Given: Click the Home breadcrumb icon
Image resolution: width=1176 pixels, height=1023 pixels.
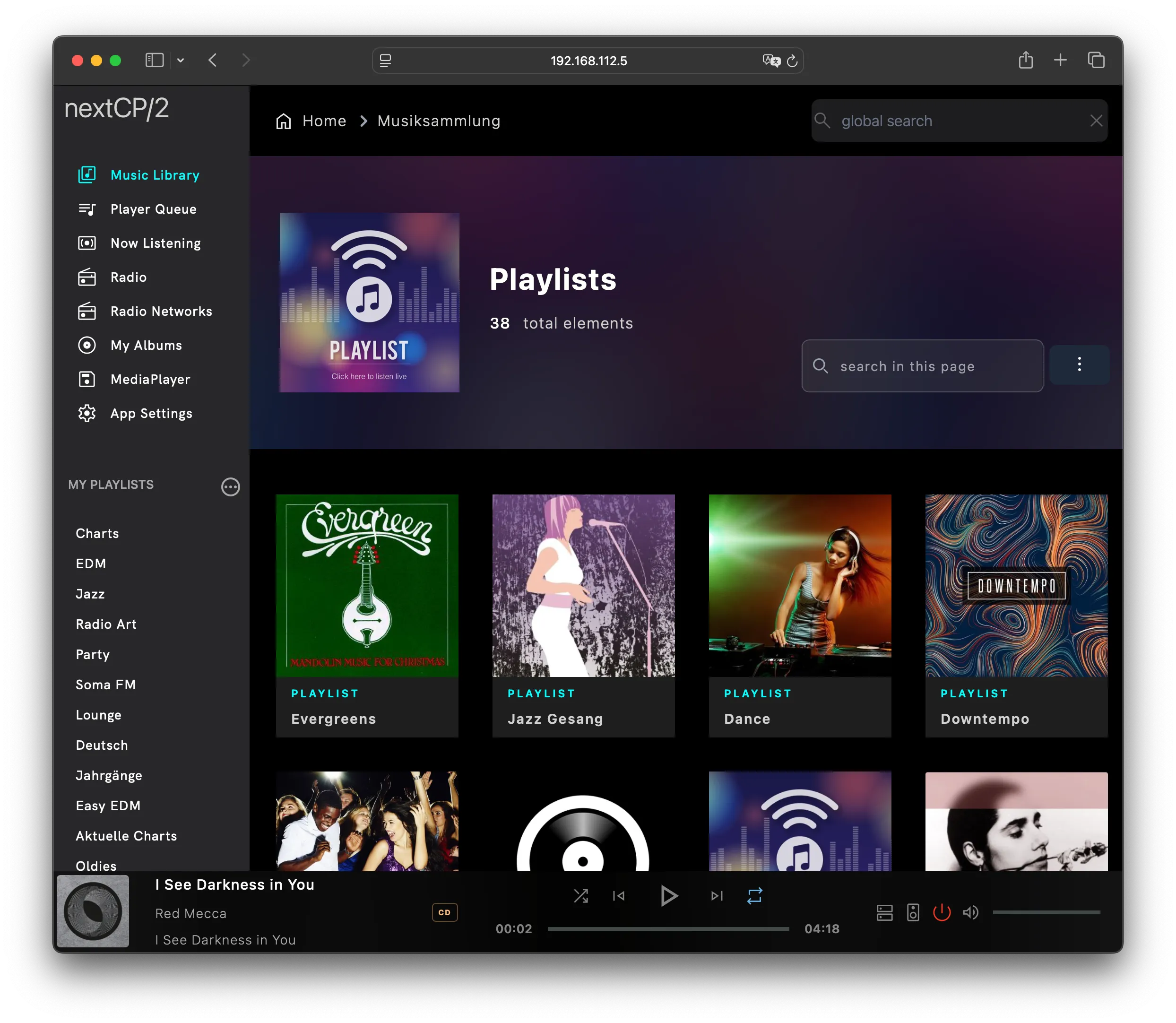Looking at the screenshot, I should point(284,121).
